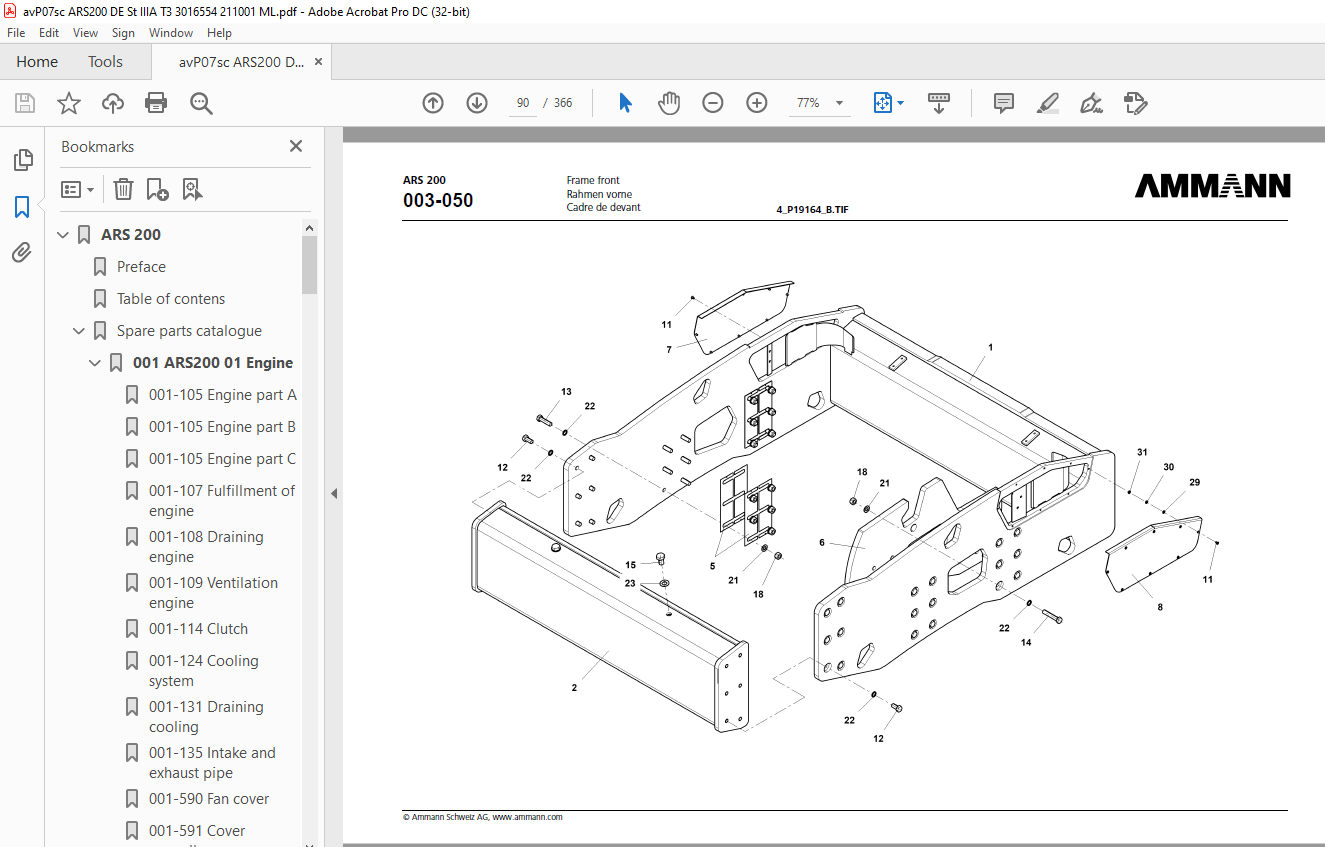Collapse the Spare parts catalogue node
The width and height of the screenshot is (1325, 847).
(x=80, y=331)
